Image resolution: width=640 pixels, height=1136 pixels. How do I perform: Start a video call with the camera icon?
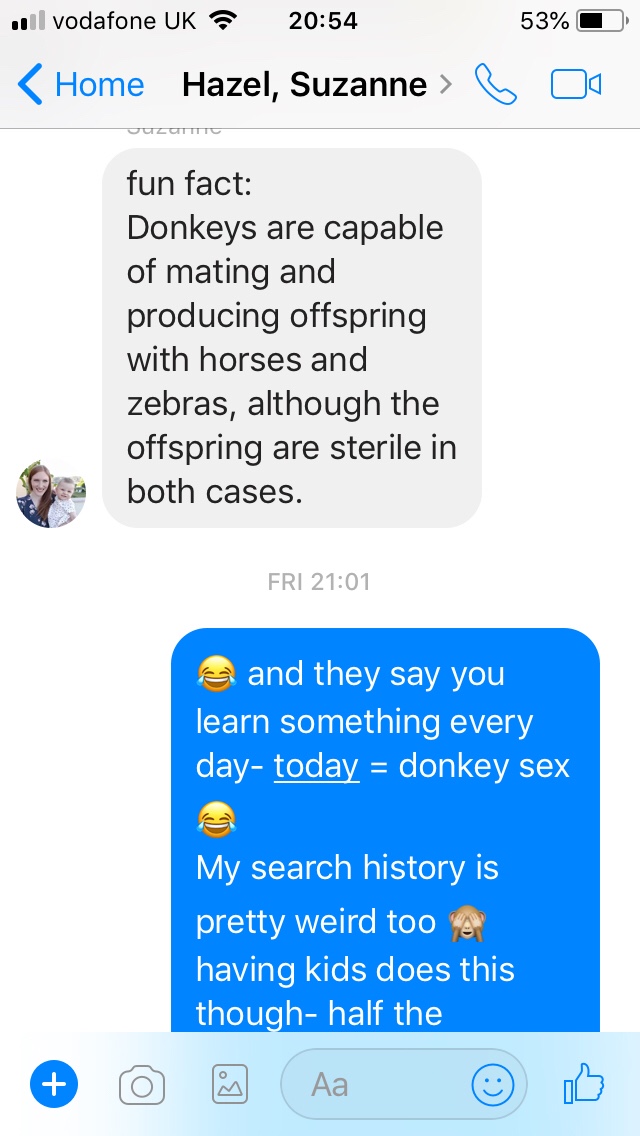(x=575, y=85)
